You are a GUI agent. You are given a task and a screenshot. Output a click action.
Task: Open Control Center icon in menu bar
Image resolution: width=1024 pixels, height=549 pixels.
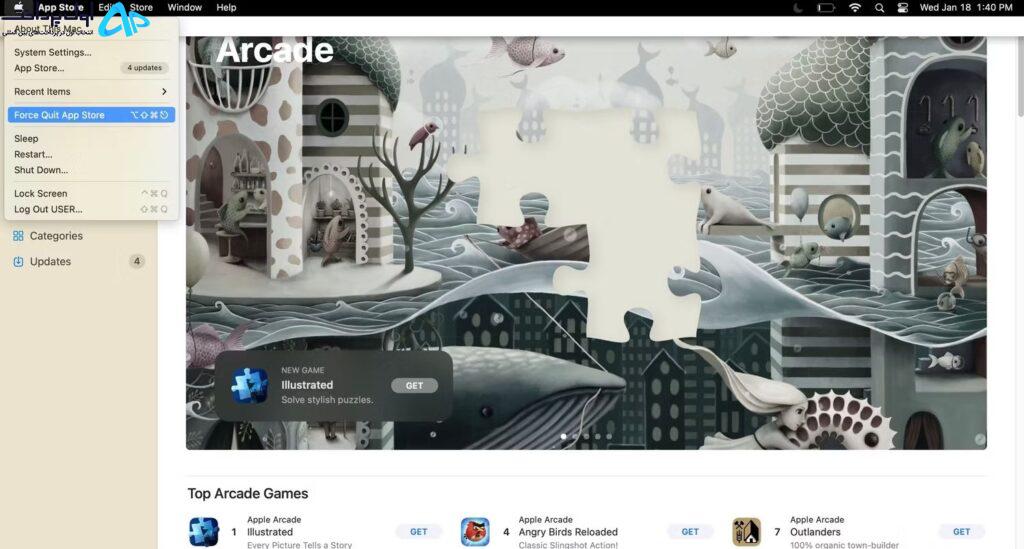coord(903,8)
